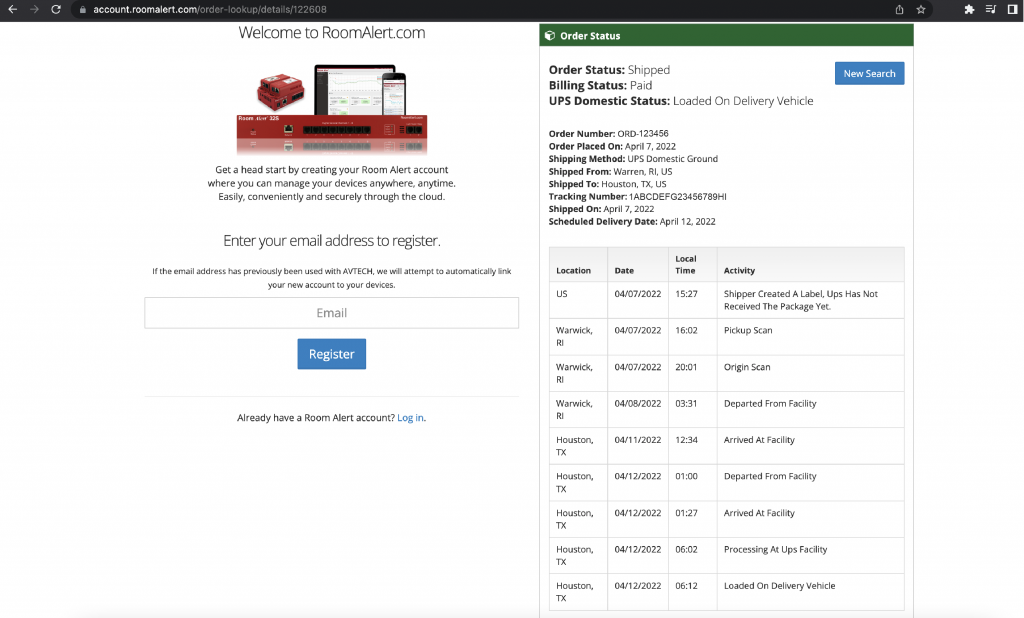1024x618 pixels.
Task: Bookmark this page with the star icon
Action: coord(921,9)
